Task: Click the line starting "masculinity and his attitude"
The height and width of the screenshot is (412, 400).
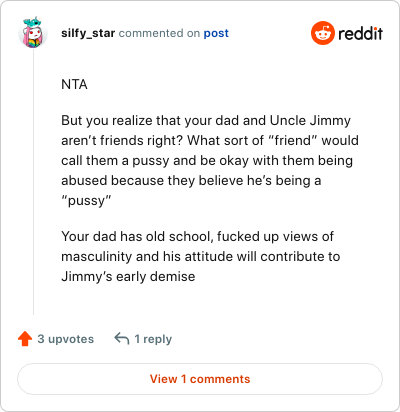Action: click(x=201, y=256)
